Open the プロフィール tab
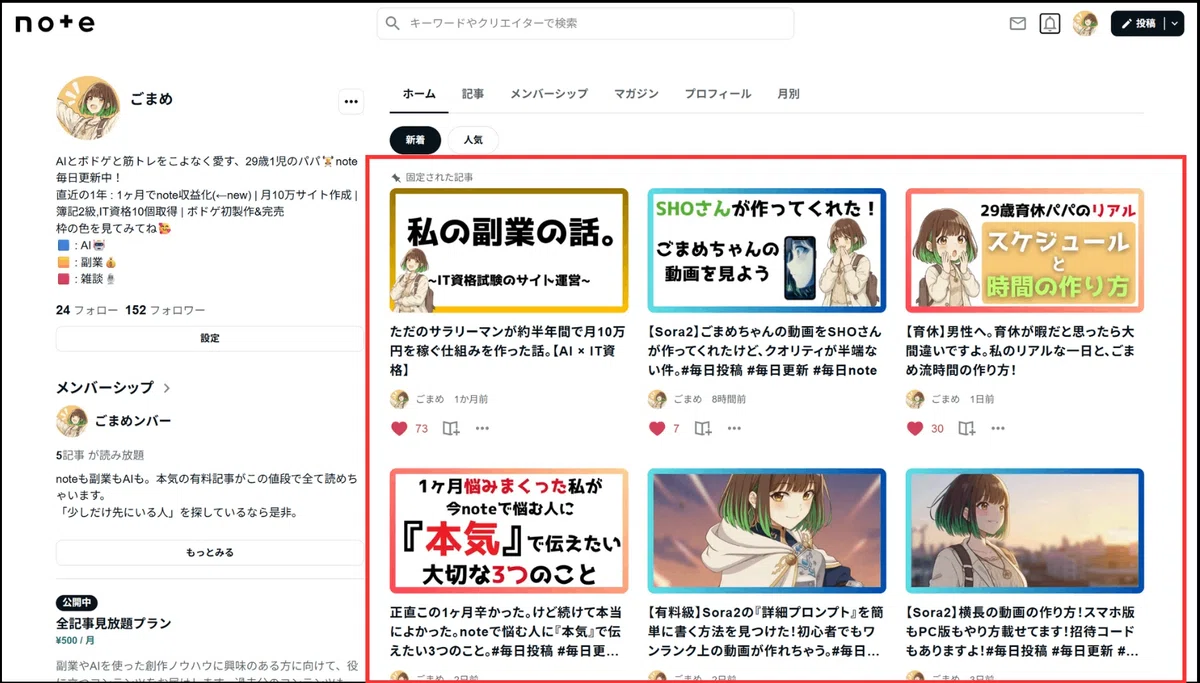1200x683 pixels. click(718, 94)
